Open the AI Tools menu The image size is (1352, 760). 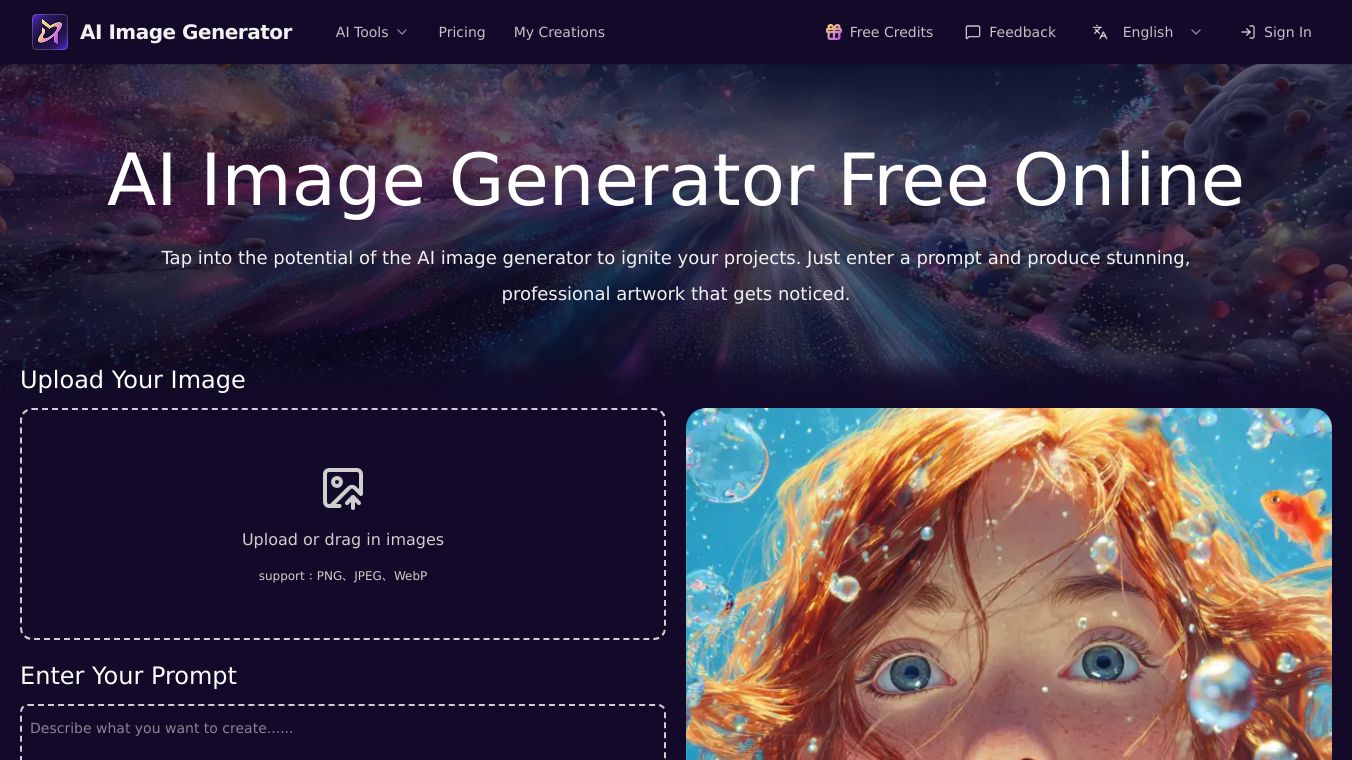372,32
